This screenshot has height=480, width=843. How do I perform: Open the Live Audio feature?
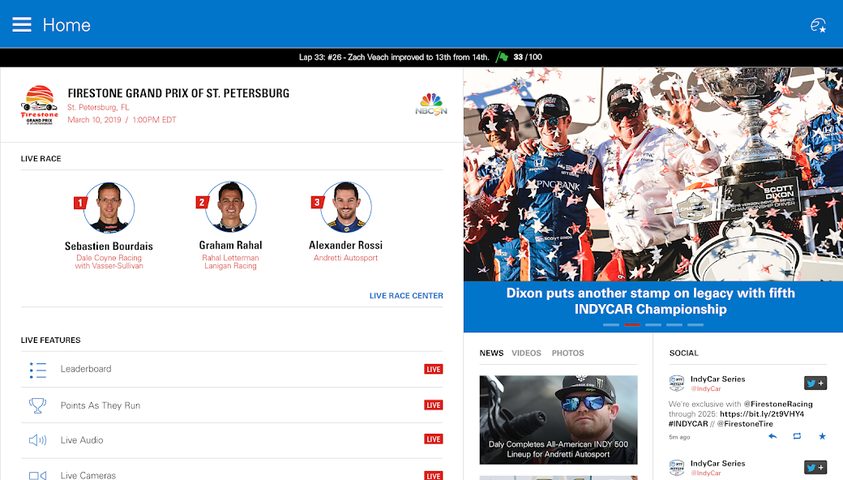[232, 440]
